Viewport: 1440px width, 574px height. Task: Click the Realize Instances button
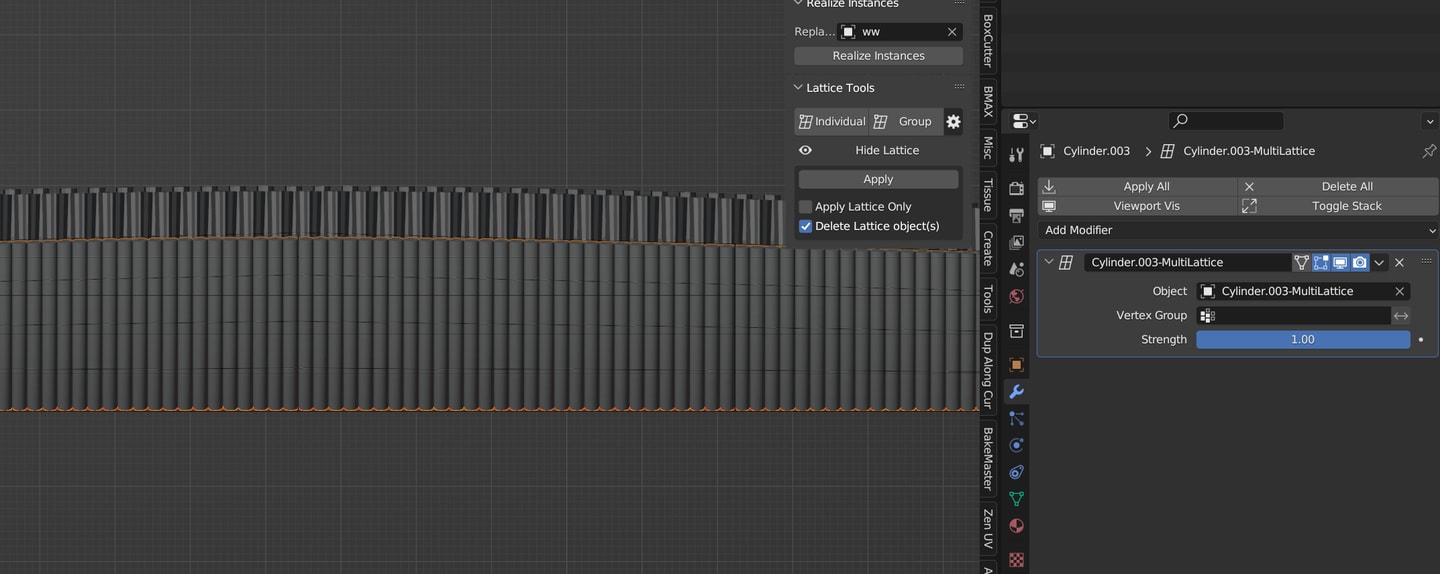(878, 56)
